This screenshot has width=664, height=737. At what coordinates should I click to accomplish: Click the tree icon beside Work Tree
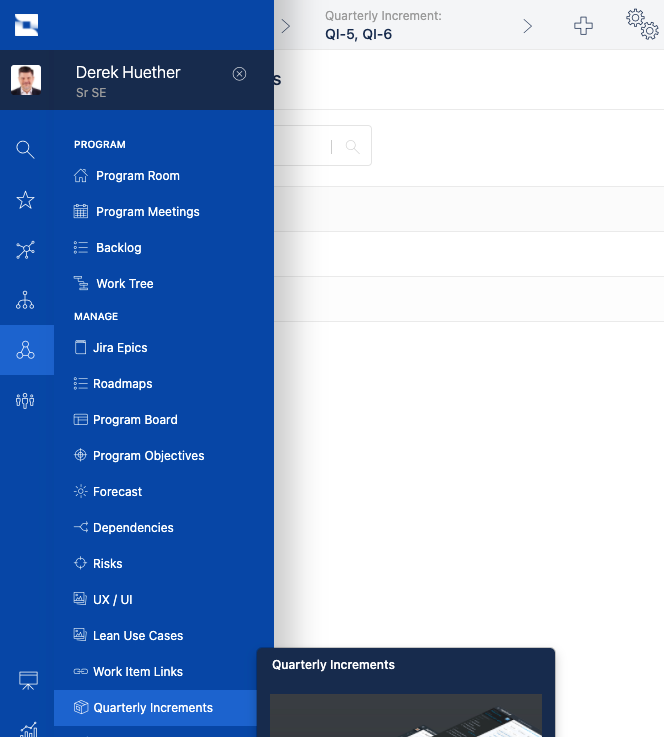(x=81, y=283)
